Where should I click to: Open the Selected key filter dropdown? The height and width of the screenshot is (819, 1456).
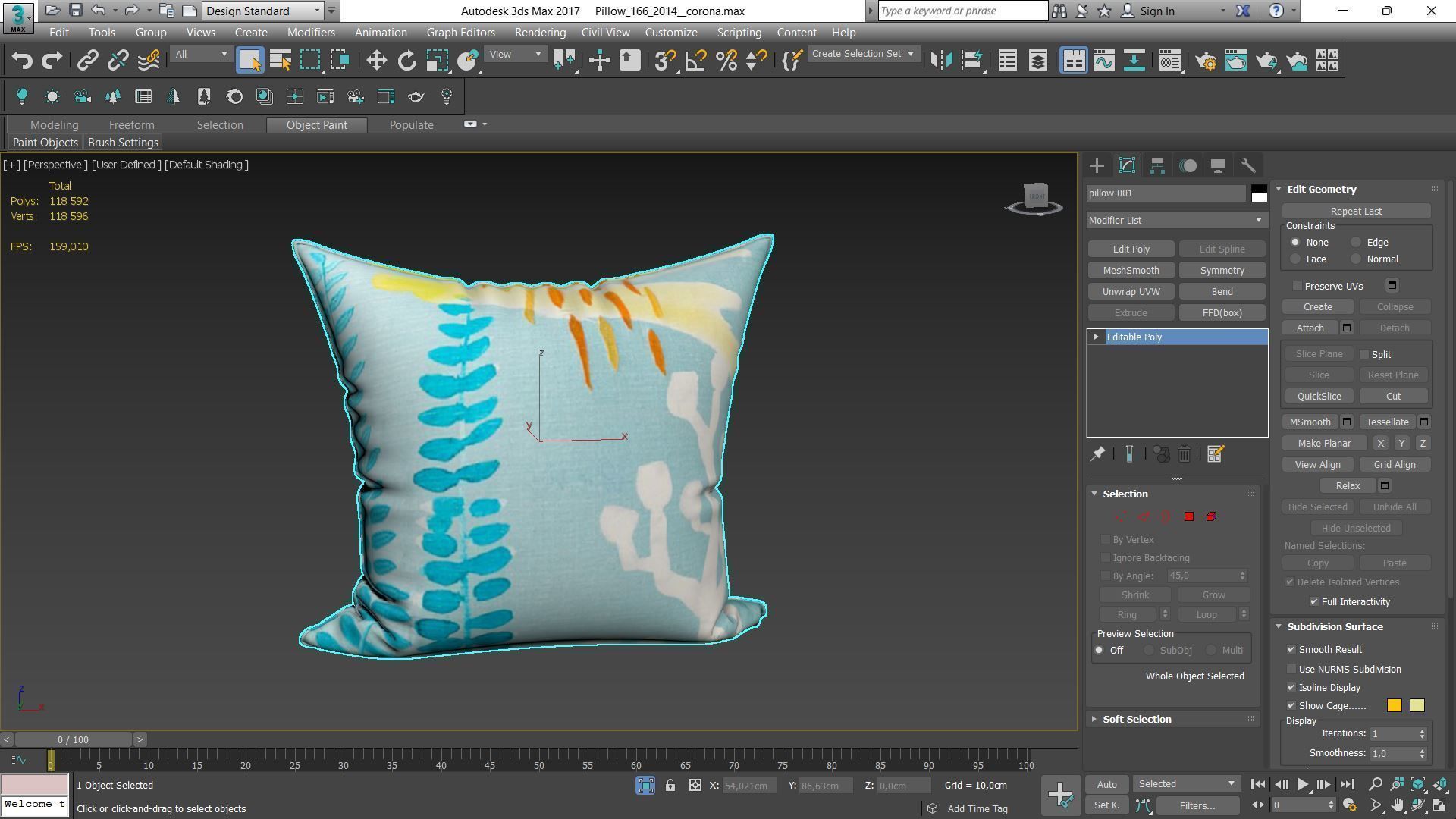pyautogui.click(x=1186, y=783)
